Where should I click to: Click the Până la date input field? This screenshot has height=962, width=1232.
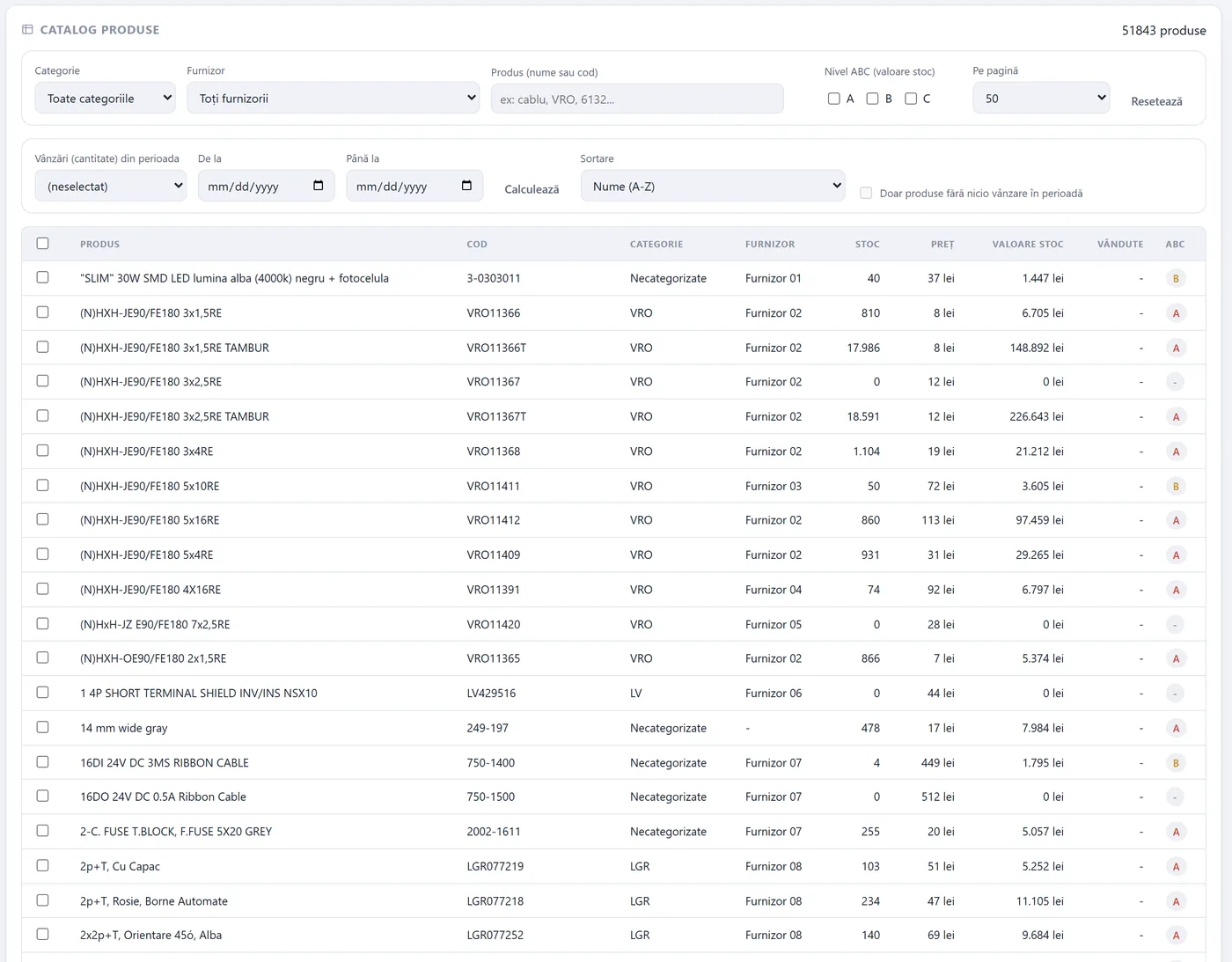pos(414,186)
